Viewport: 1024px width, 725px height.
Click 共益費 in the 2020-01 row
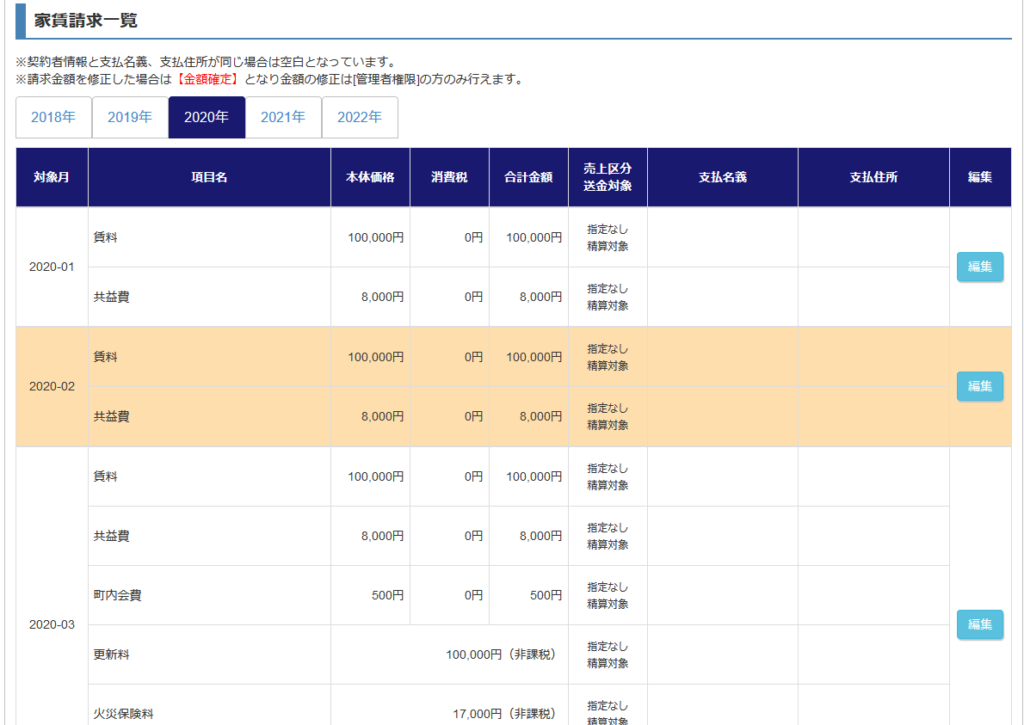pyautogui.click(x=112, y=297)
